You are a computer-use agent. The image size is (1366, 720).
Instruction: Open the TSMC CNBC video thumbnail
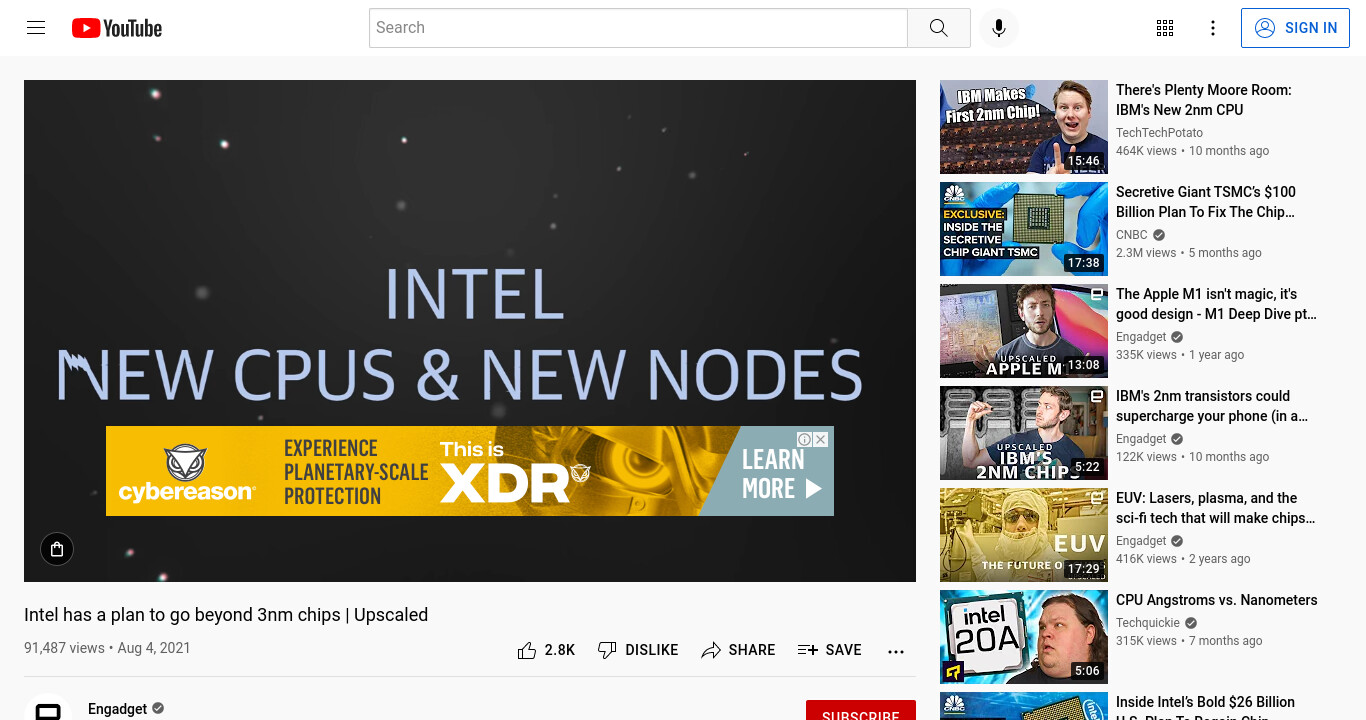[1024, 229]
